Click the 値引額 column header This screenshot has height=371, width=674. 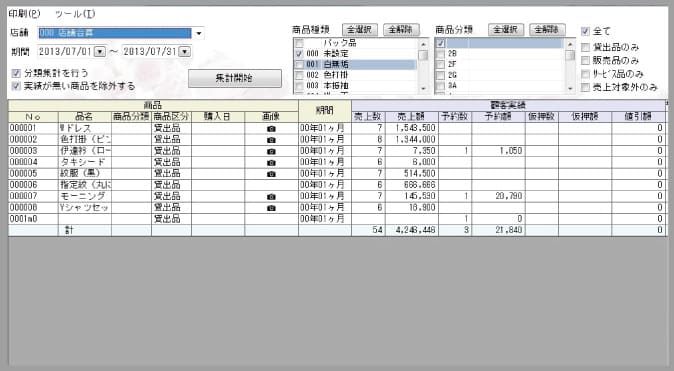click(x=638, y=117)
